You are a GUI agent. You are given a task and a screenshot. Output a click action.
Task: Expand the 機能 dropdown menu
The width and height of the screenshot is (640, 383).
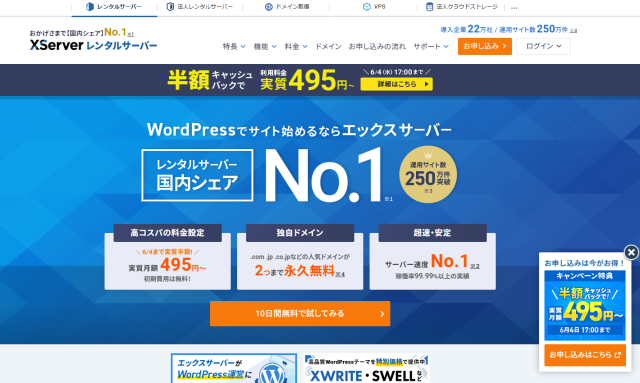click(x=265, y=47)
